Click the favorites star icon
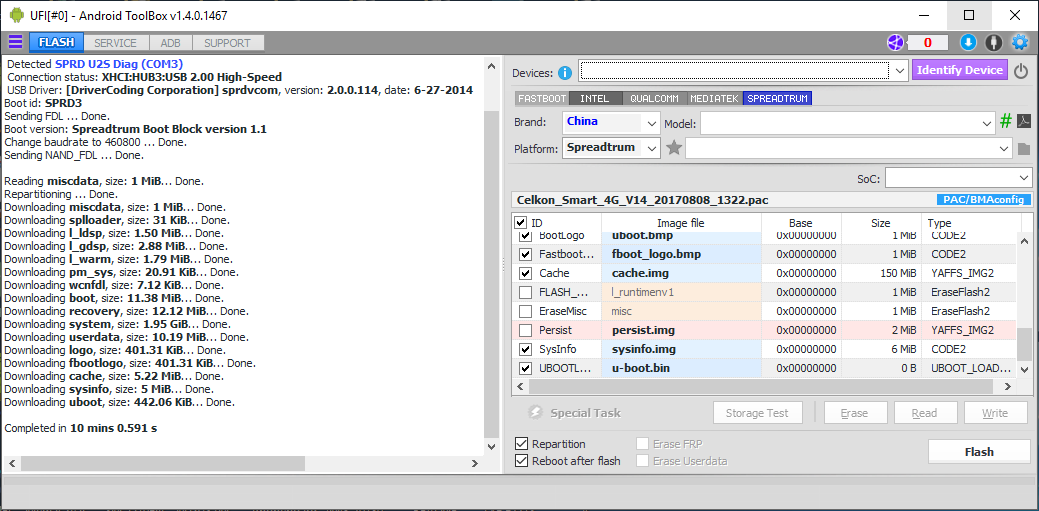 click(x=674, y=148)
